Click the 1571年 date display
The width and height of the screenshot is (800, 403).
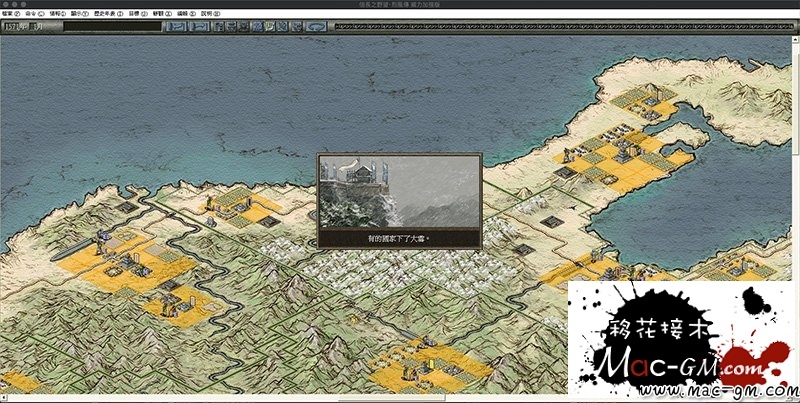click(22, 27)
